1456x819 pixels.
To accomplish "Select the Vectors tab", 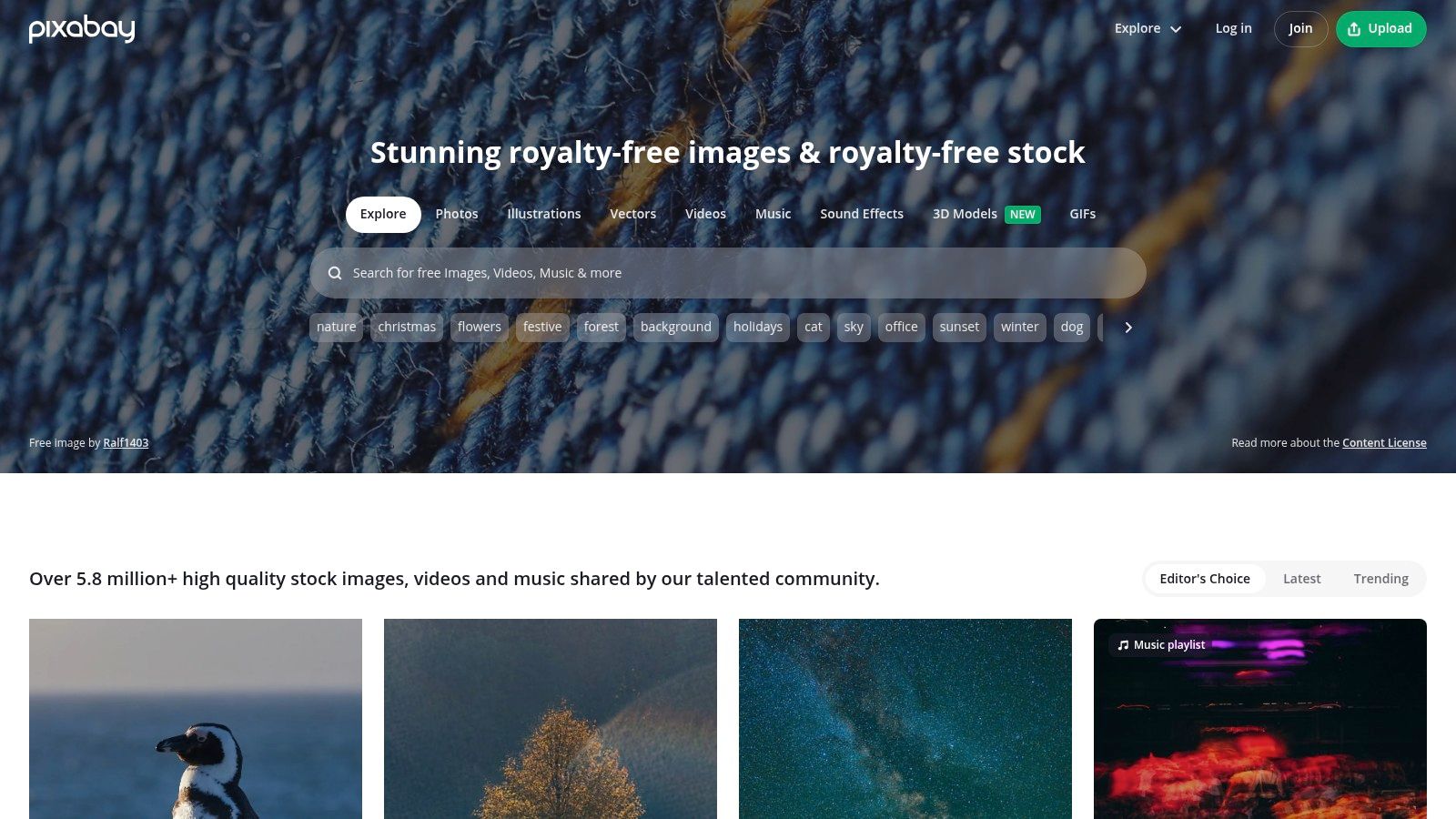I will 632,215.
